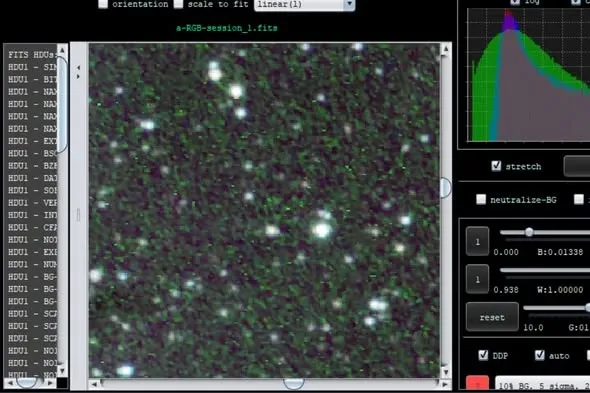Select the HDU1 - BIT row
Viewport: 590px width, 393px height.
(x=32, y=79)
